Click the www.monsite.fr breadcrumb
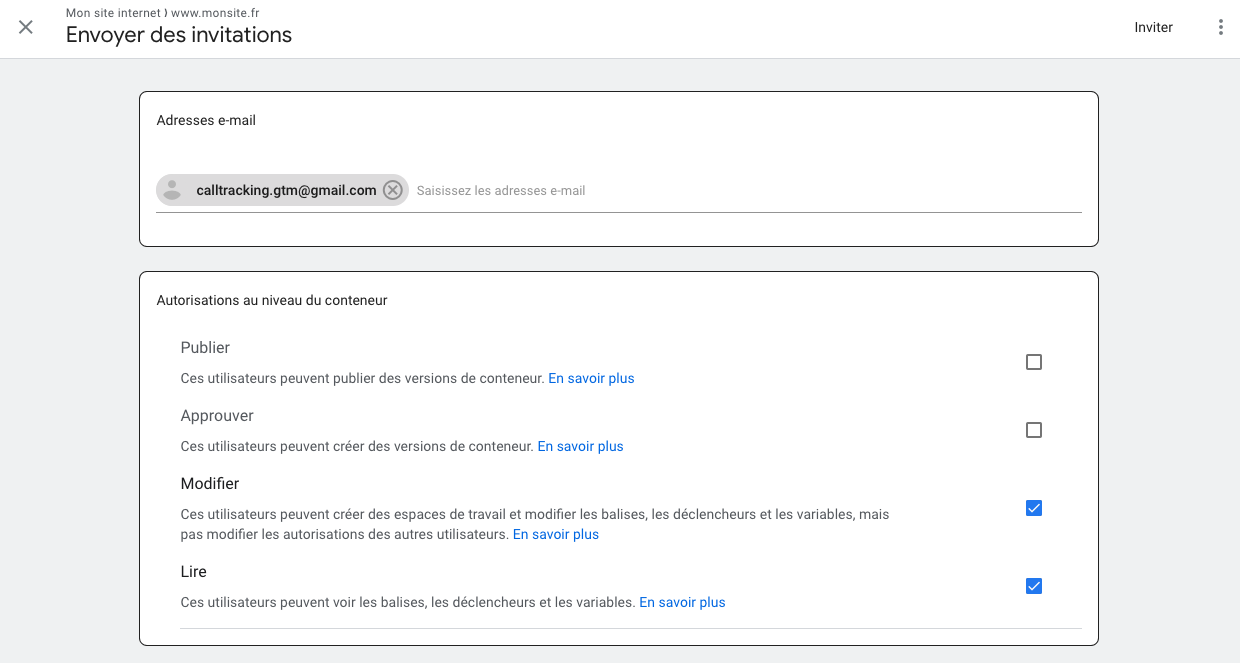Viewport: 1240px width, 663px height. tap(213, 13)
